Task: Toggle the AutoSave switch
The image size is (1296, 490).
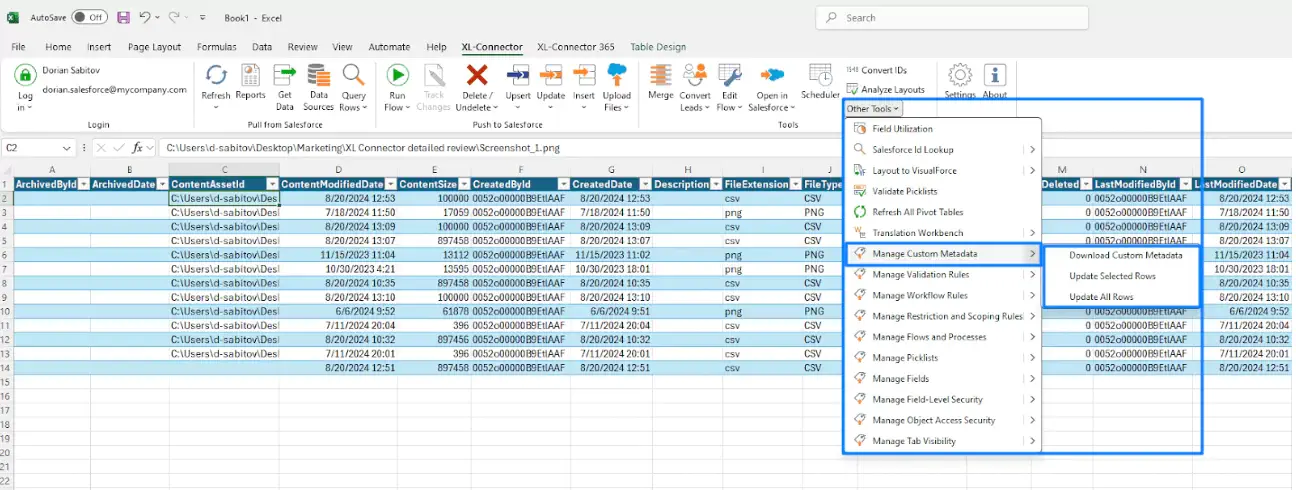Action: click(90, 17)
